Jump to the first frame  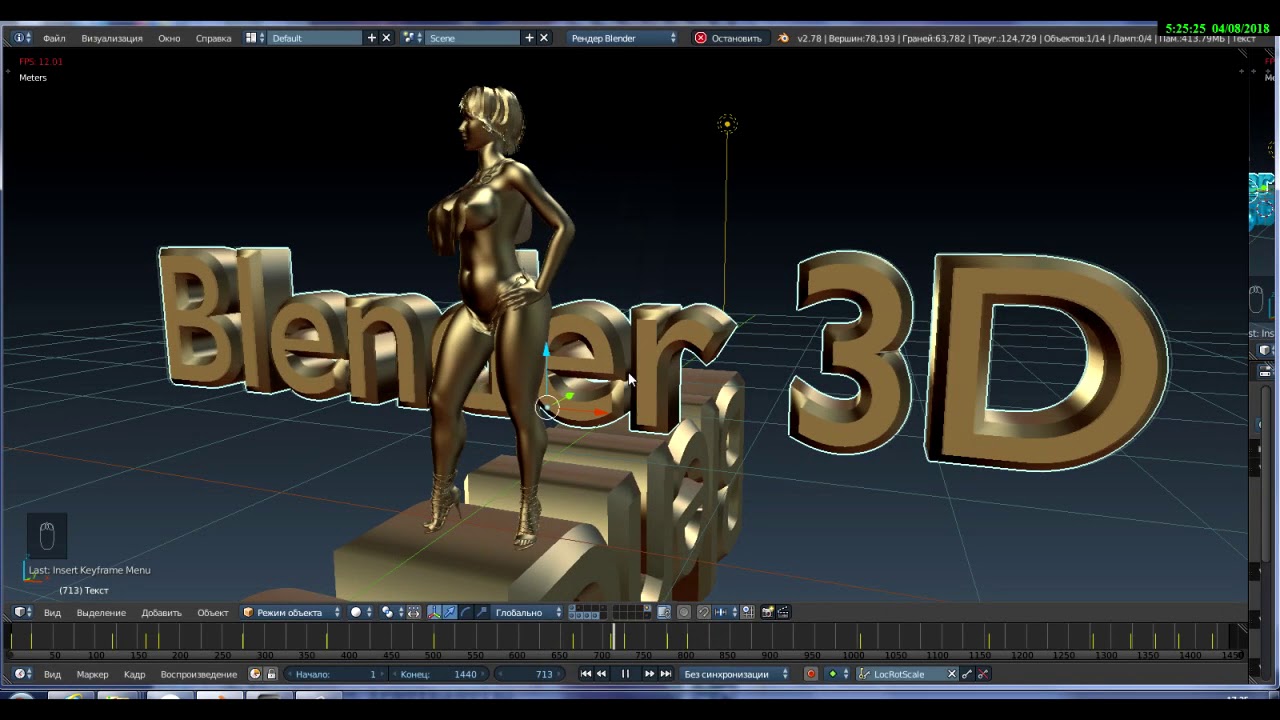586,674
